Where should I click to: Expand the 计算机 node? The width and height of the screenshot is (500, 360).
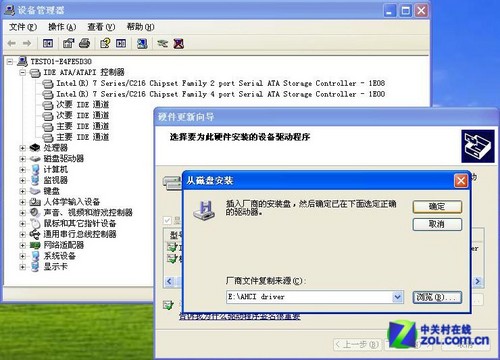pos(22,169)
